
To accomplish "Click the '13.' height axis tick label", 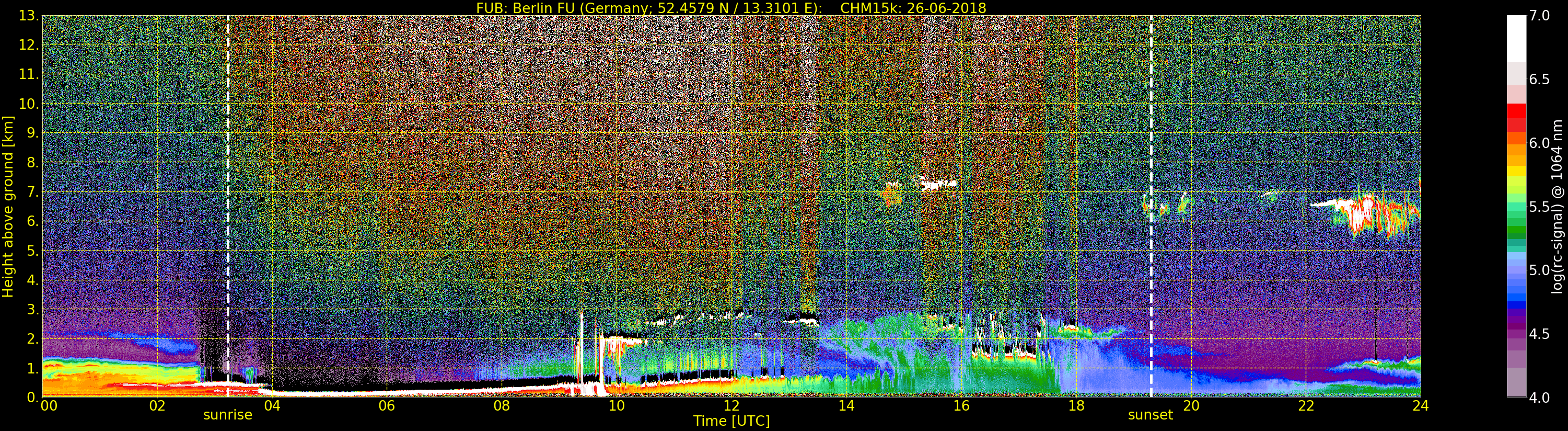I will pyautogui.click(x=29, y=16).
